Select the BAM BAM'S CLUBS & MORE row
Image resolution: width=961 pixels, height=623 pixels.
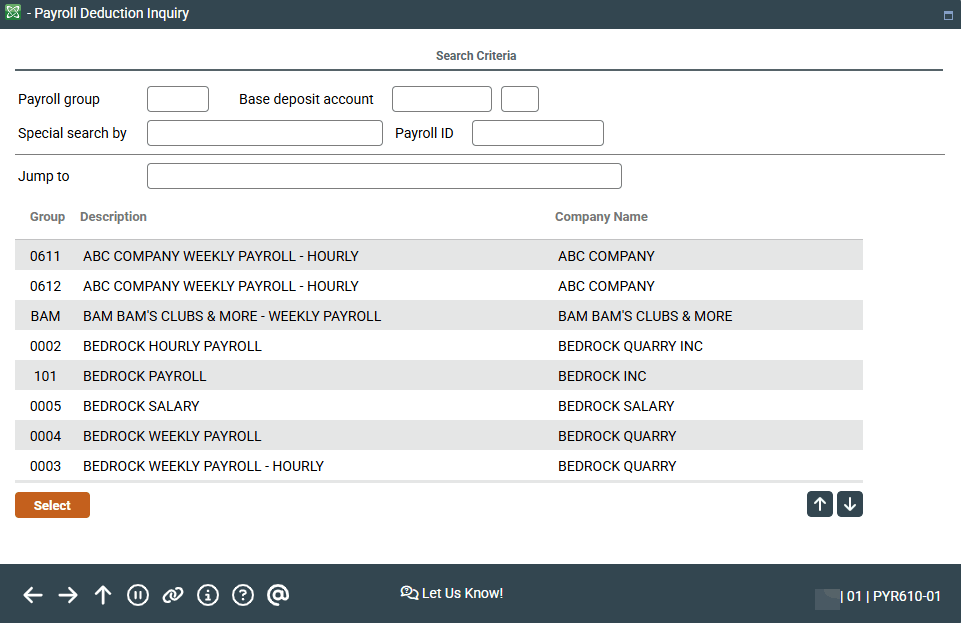click(232, 316)
